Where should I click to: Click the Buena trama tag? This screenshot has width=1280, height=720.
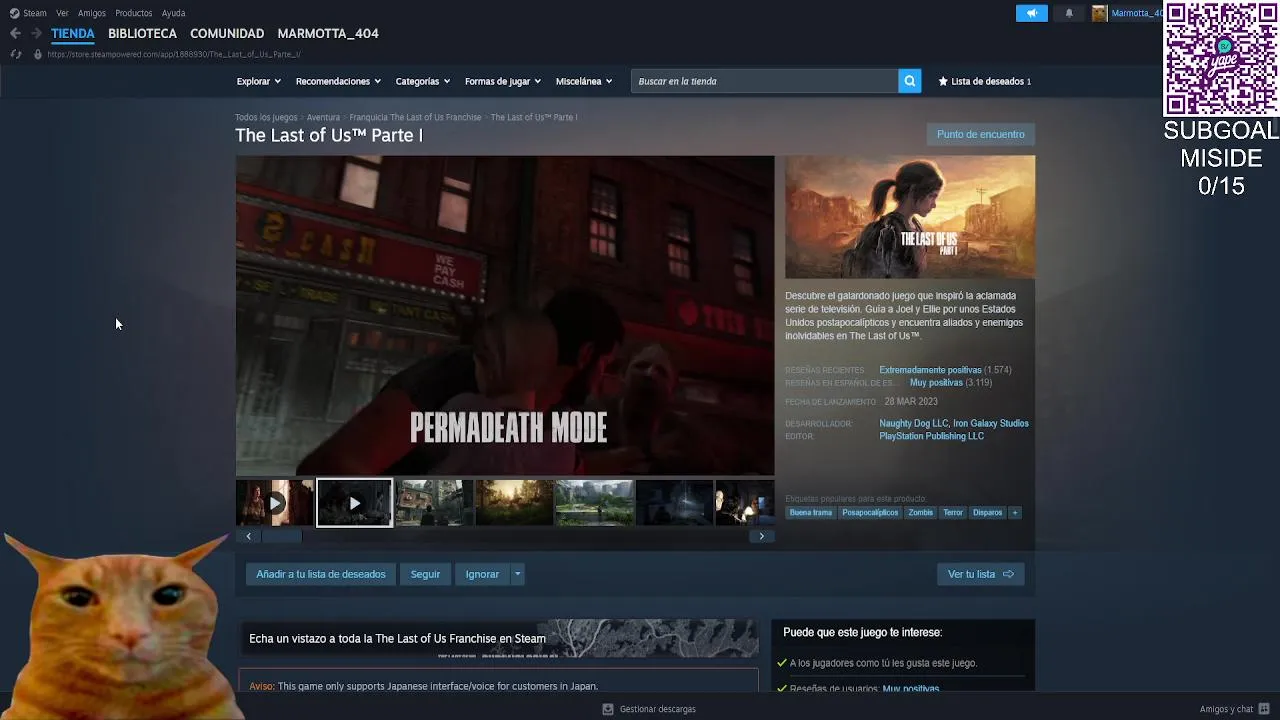(810, 513)
